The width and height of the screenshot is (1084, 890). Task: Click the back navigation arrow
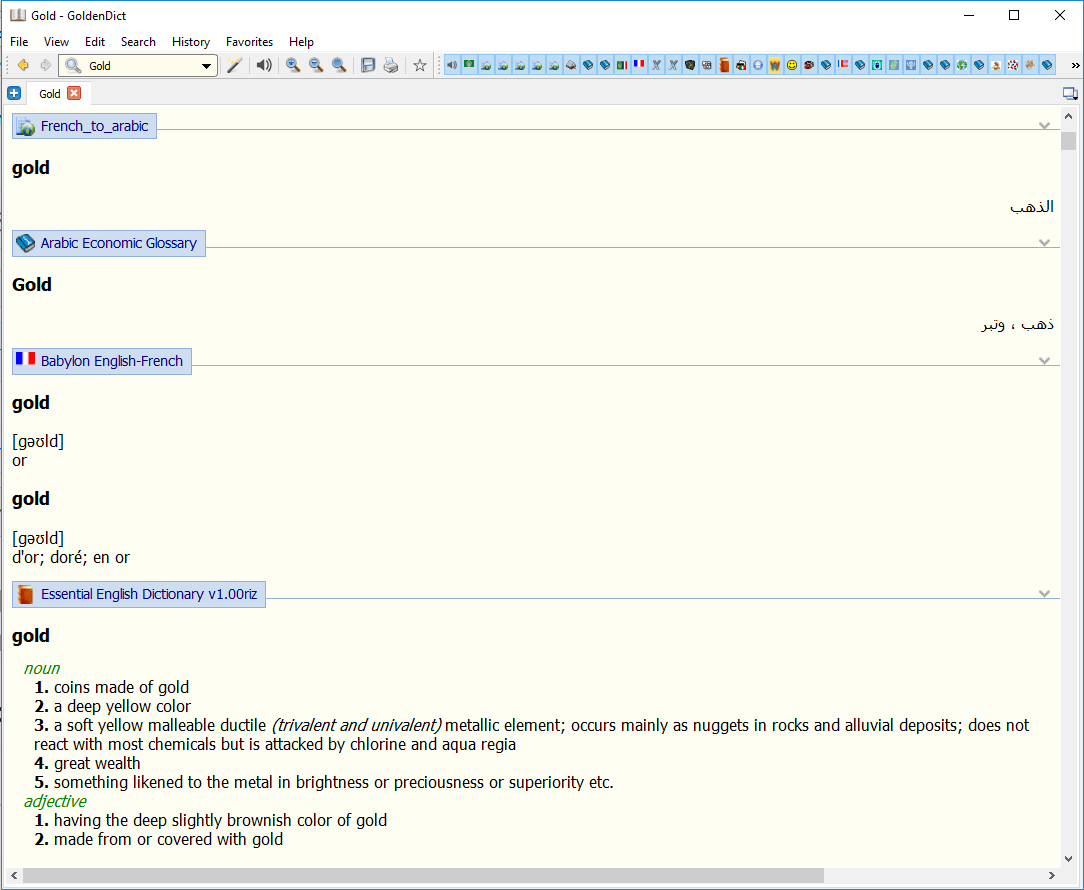click(x=23, y=64)
